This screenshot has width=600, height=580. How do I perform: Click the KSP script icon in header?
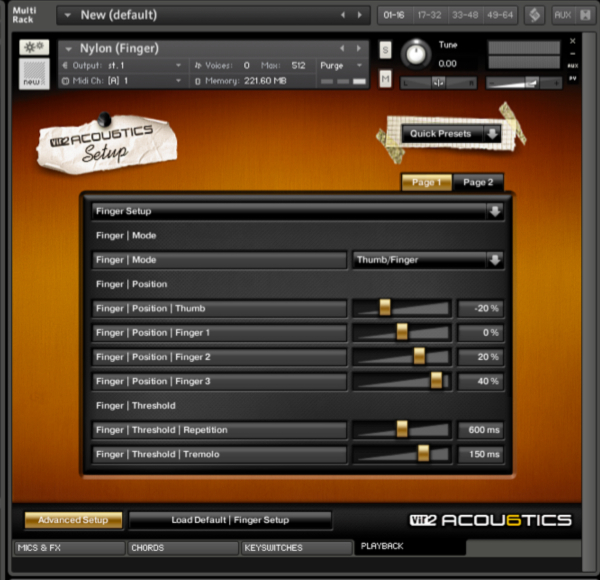[x=534, y=15]
